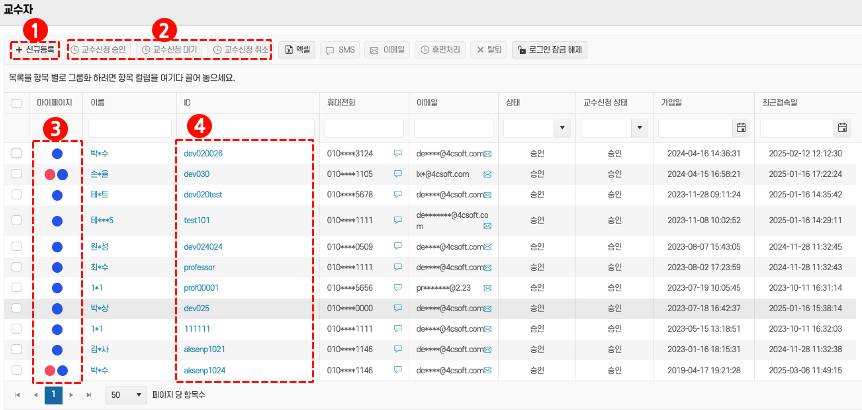Click 로그인 잠금 해제 lock button
Image resolution: width=862 pixels, height=410 pixels.
[x=548, y=49]
